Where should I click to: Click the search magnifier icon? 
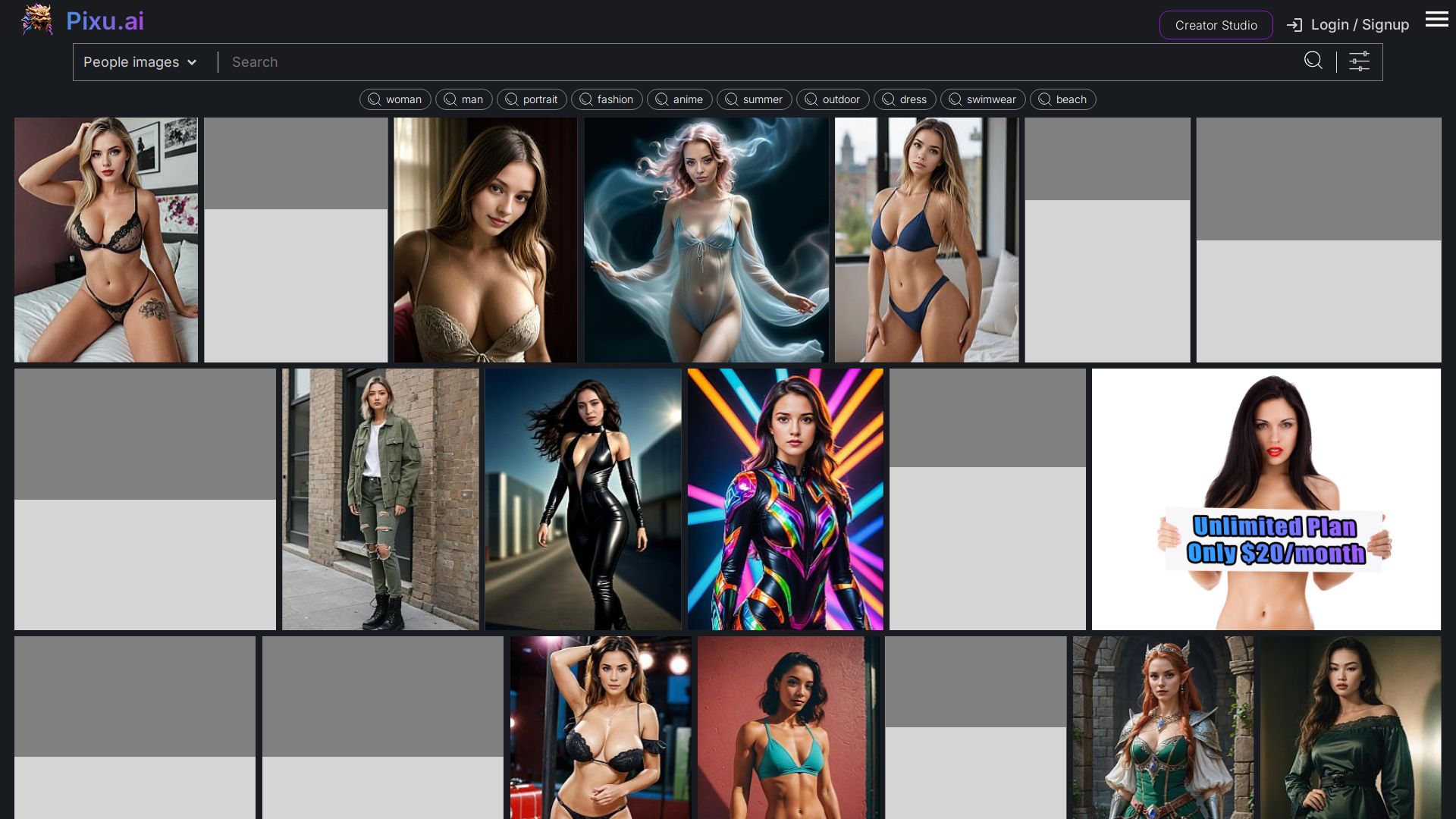click(x=1313, y=61)
